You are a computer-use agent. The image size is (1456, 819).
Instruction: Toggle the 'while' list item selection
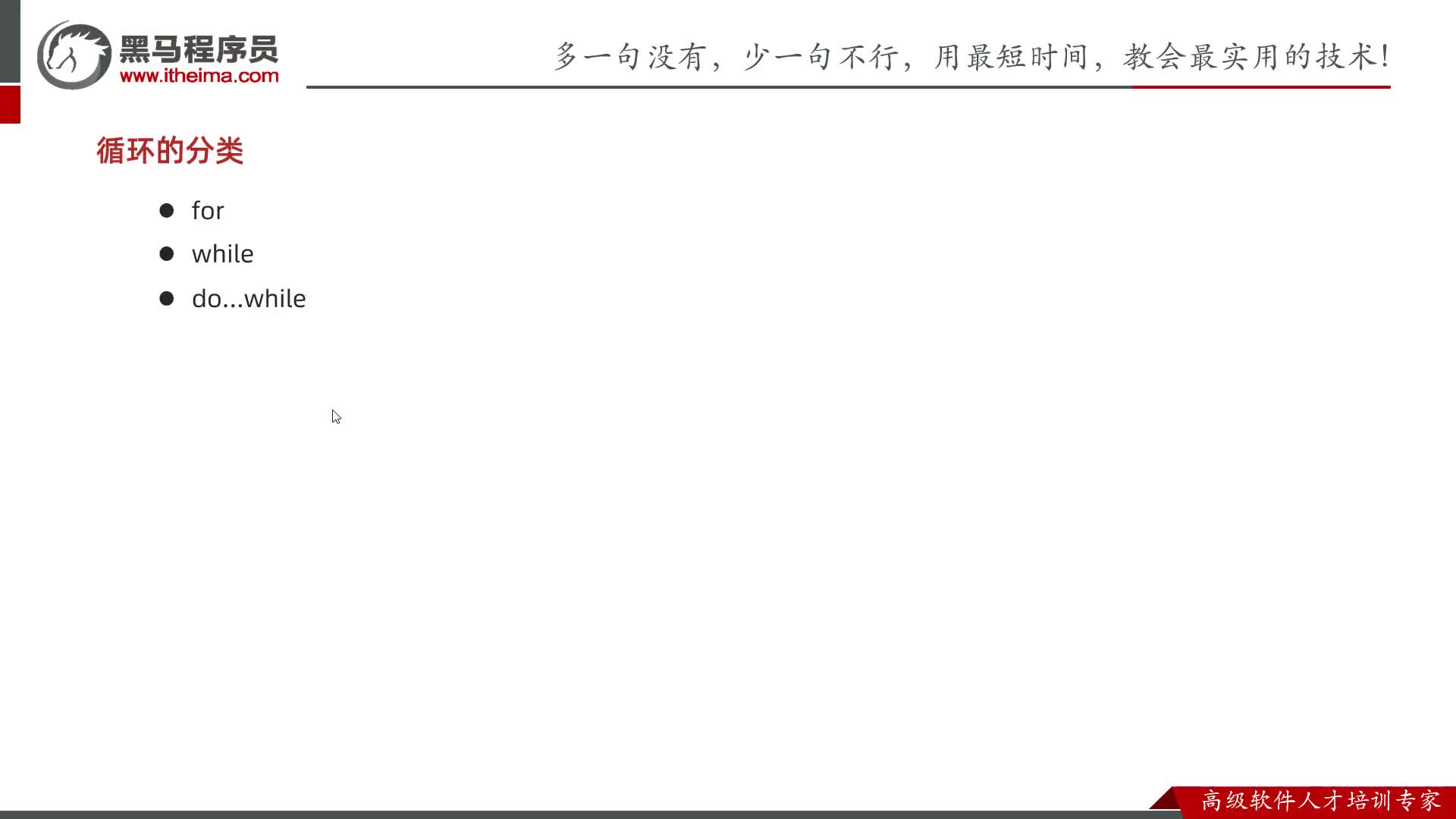point(222,254)
